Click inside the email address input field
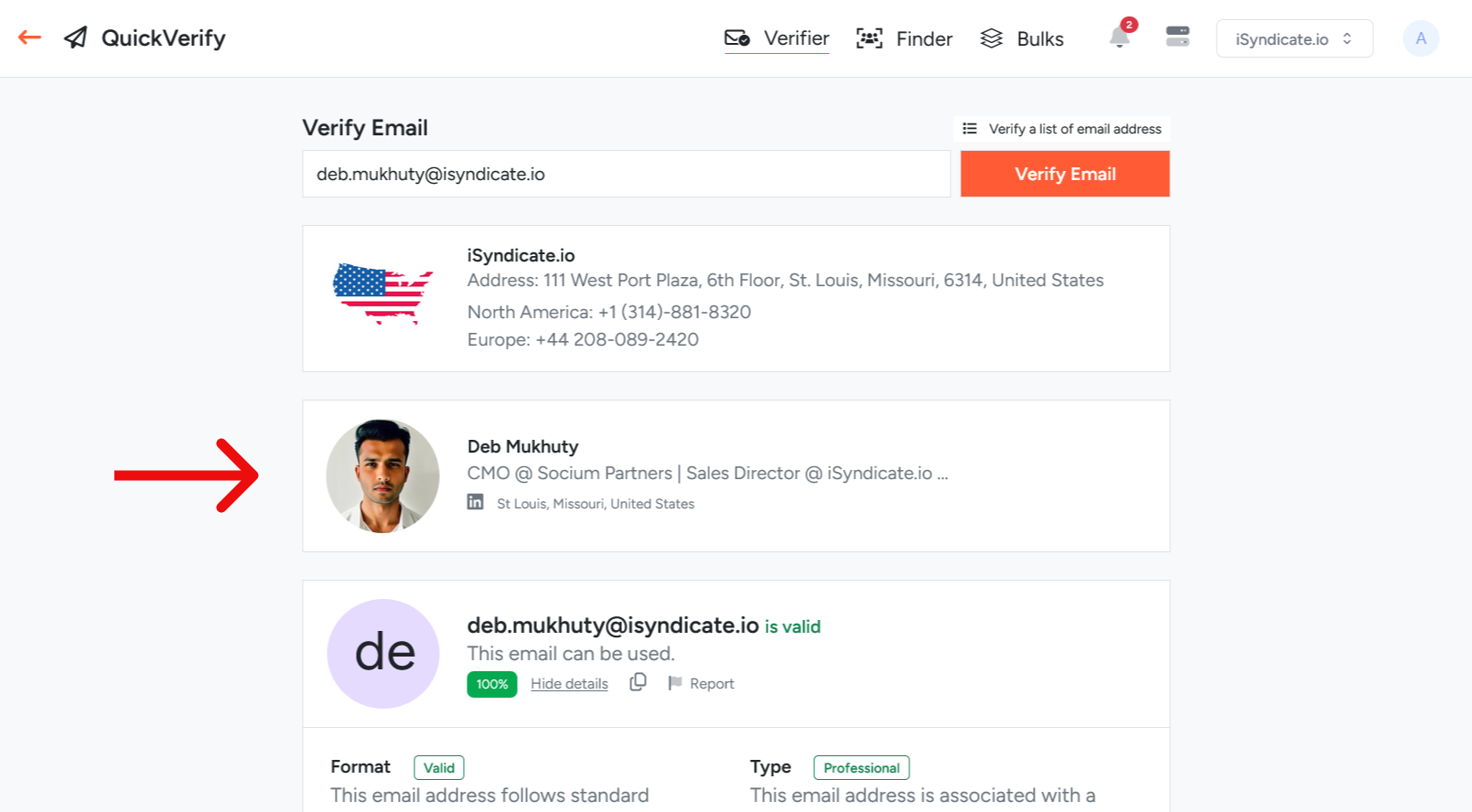The height and width of the screenshot is (812, 1472). click(x=626, y=174)
